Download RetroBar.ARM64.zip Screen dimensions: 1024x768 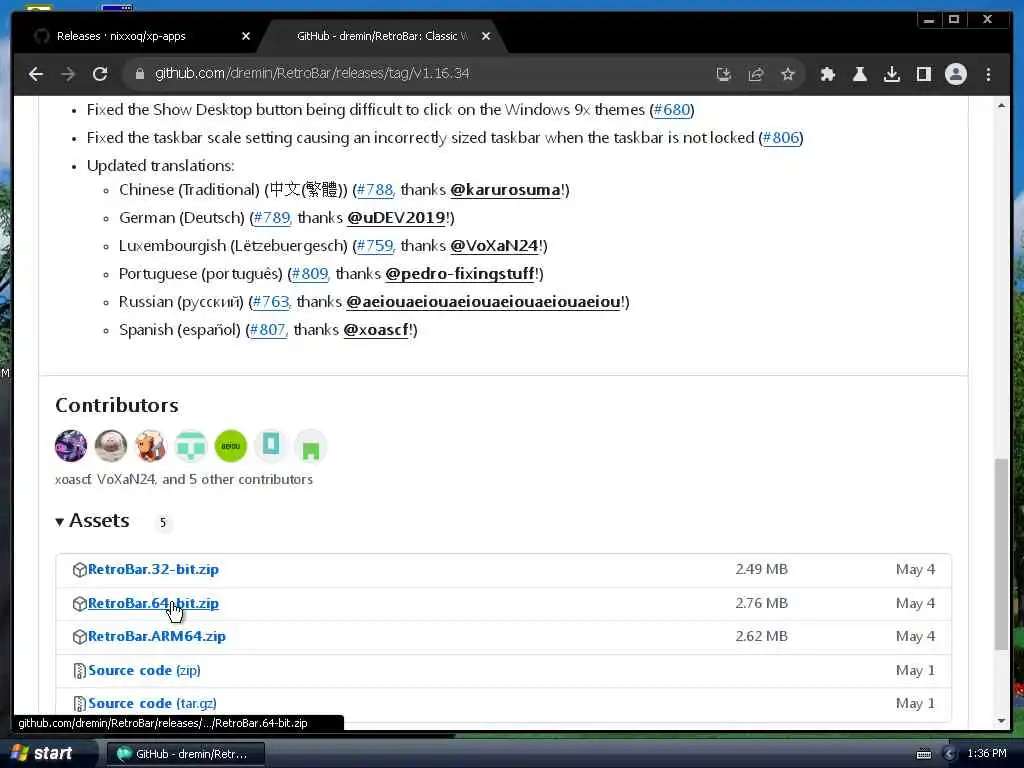(x=157, y=637)
